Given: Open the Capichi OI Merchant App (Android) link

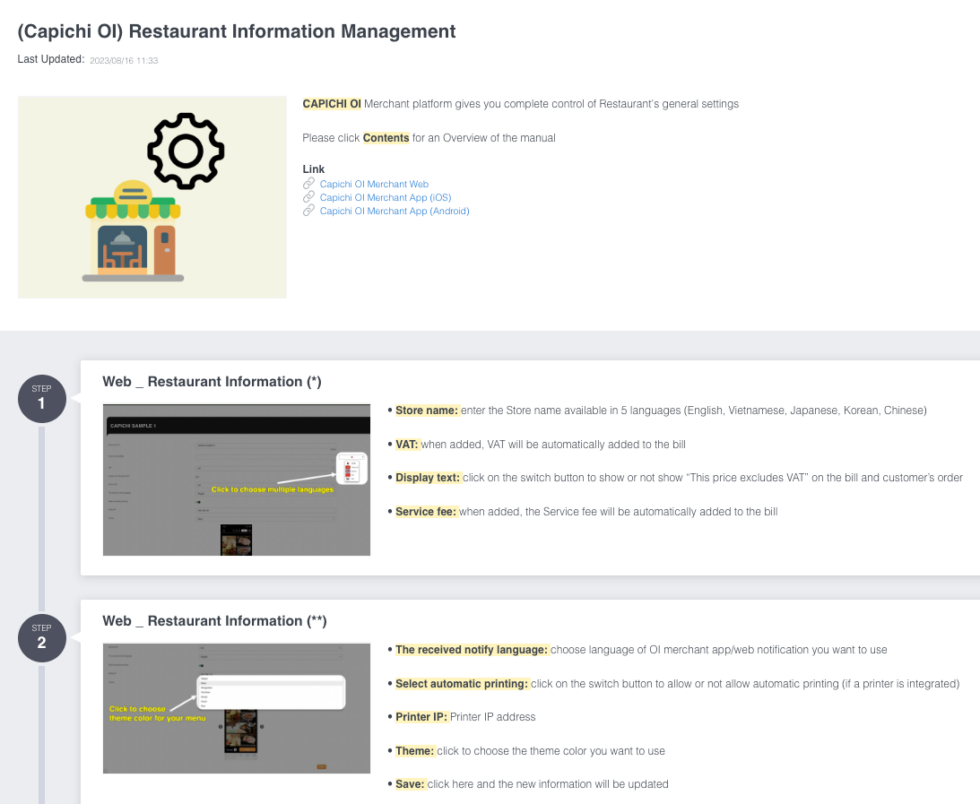Looking at the screenshot, I should point(394,211).
